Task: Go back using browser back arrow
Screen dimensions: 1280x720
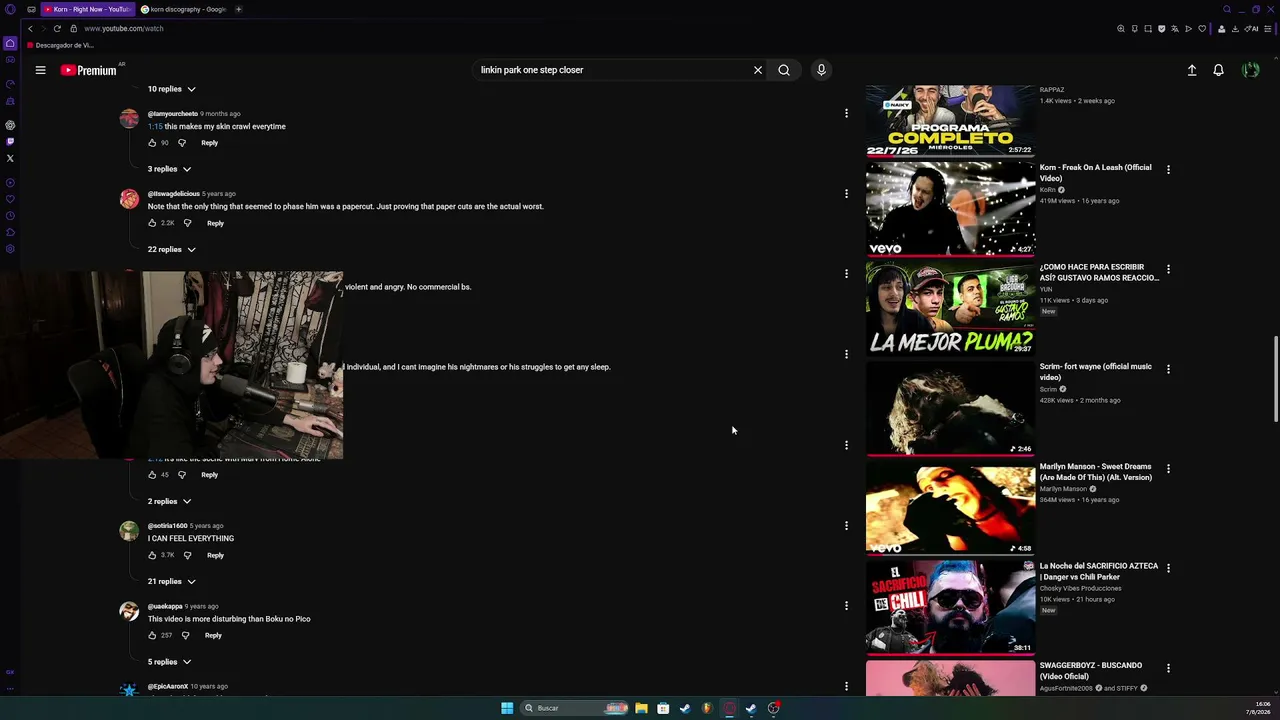Action: pyautogui.click(x=30, y=28)
